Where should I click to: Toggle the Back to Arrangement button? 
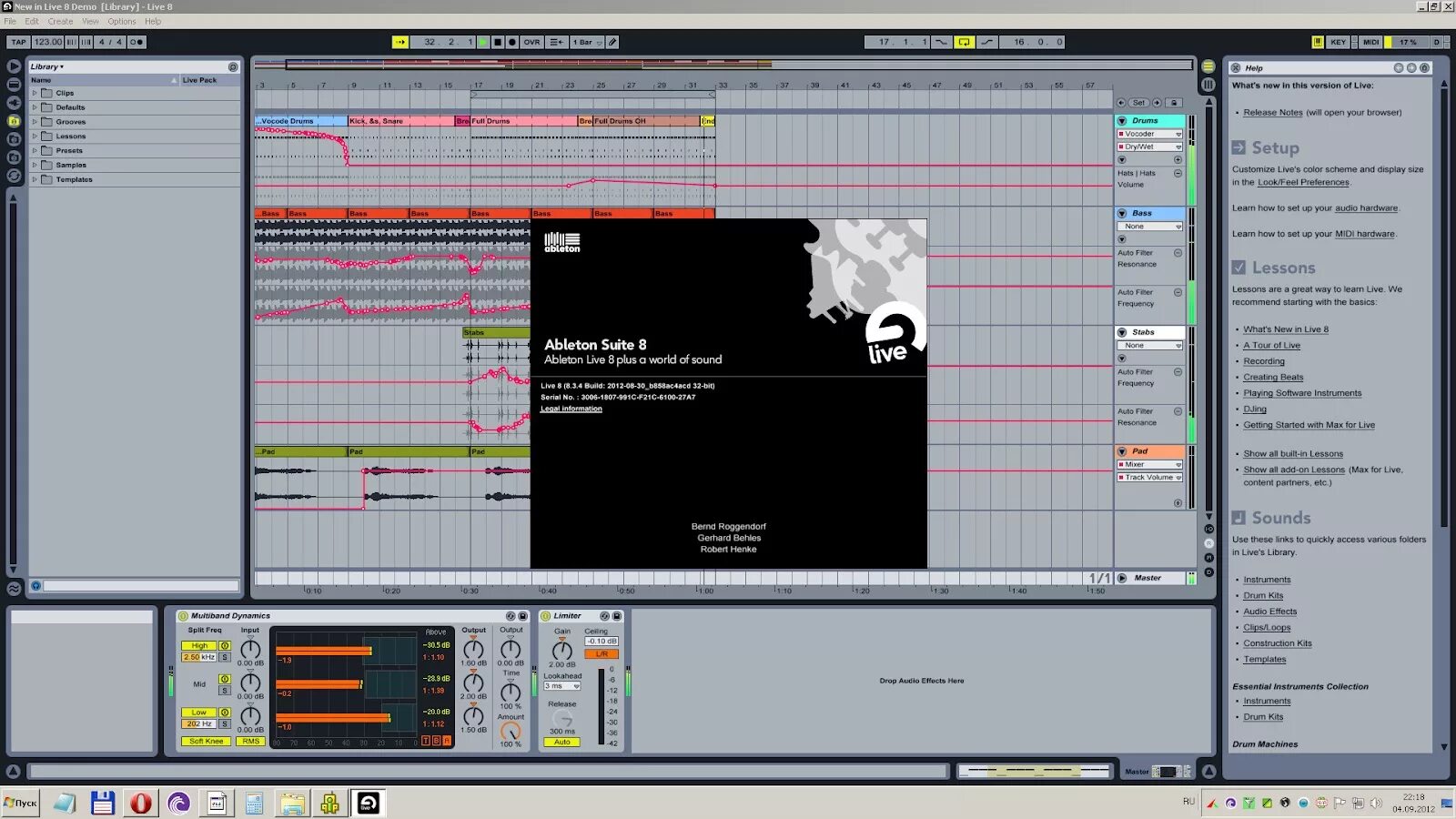(556, 42)
